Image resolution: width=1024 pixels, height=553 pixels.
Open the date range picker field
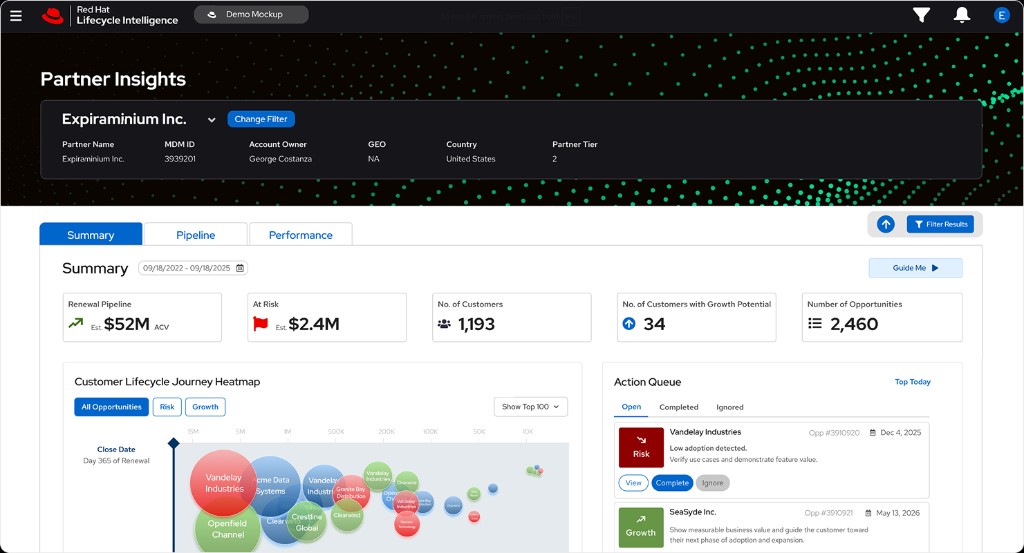193,268
